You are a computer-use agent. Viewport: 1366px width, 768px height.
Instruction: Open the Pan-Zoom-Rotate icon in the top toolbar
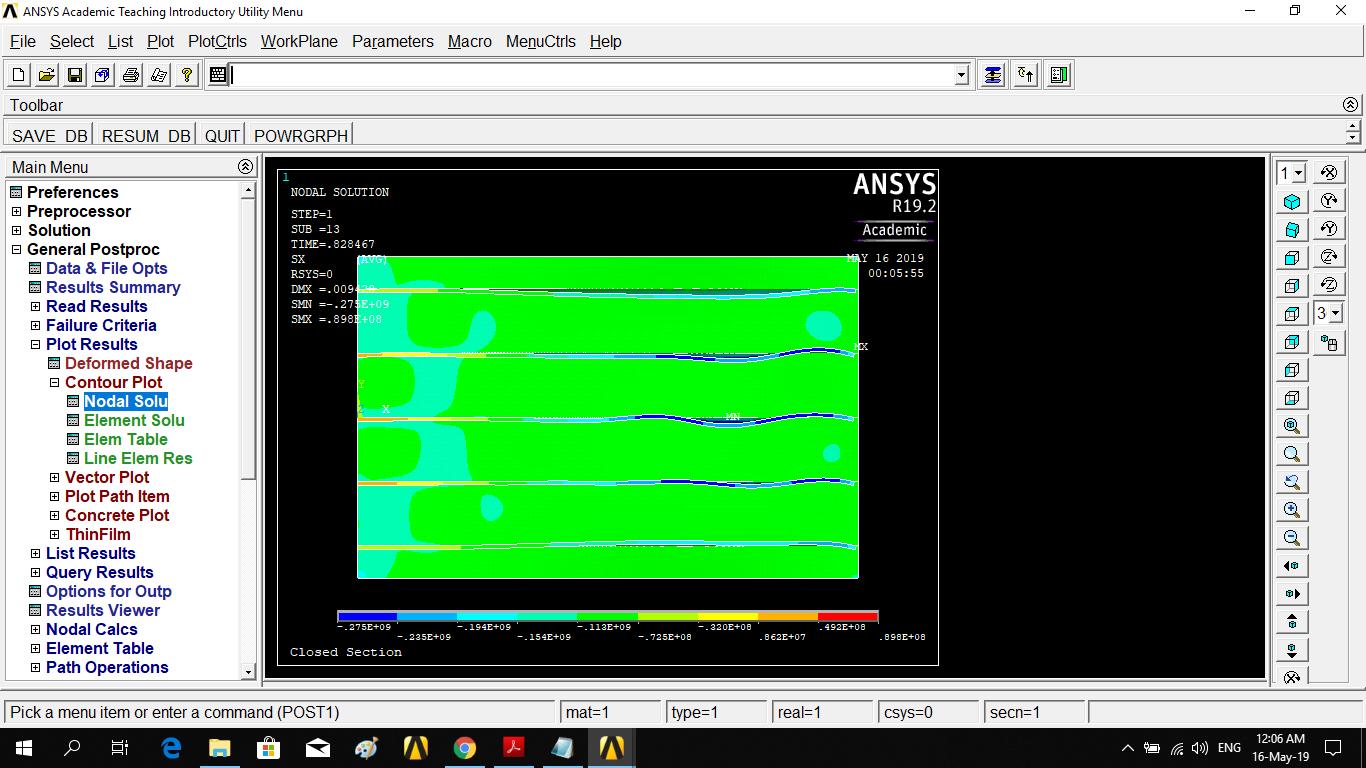(103, 75)
